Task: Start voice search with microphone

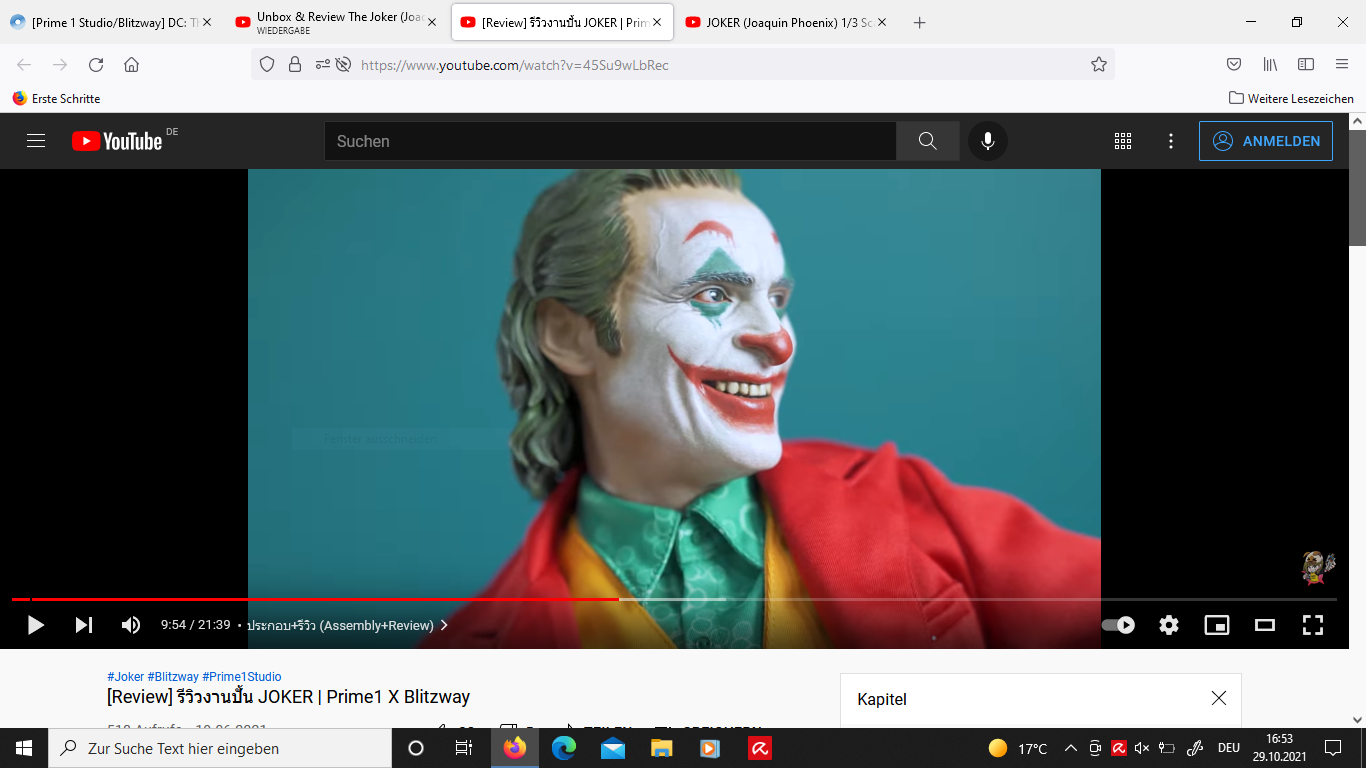Action: pos(988,141)
